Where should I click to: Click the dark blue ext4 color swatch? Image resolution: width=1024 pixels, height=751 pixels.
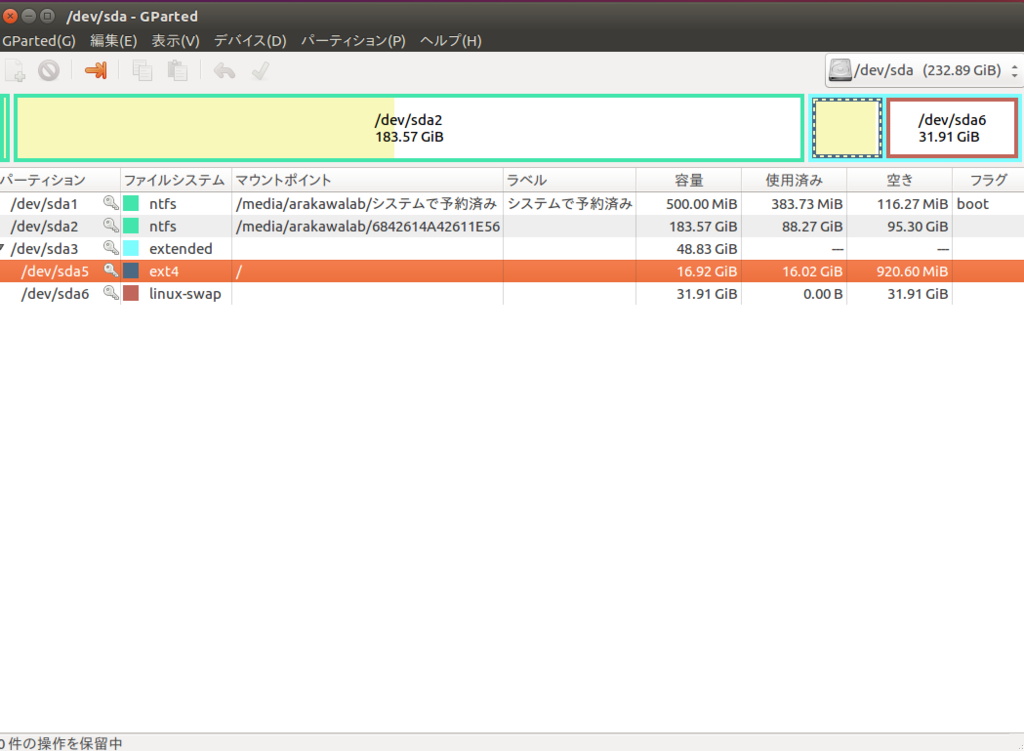[x=131, y=270]
